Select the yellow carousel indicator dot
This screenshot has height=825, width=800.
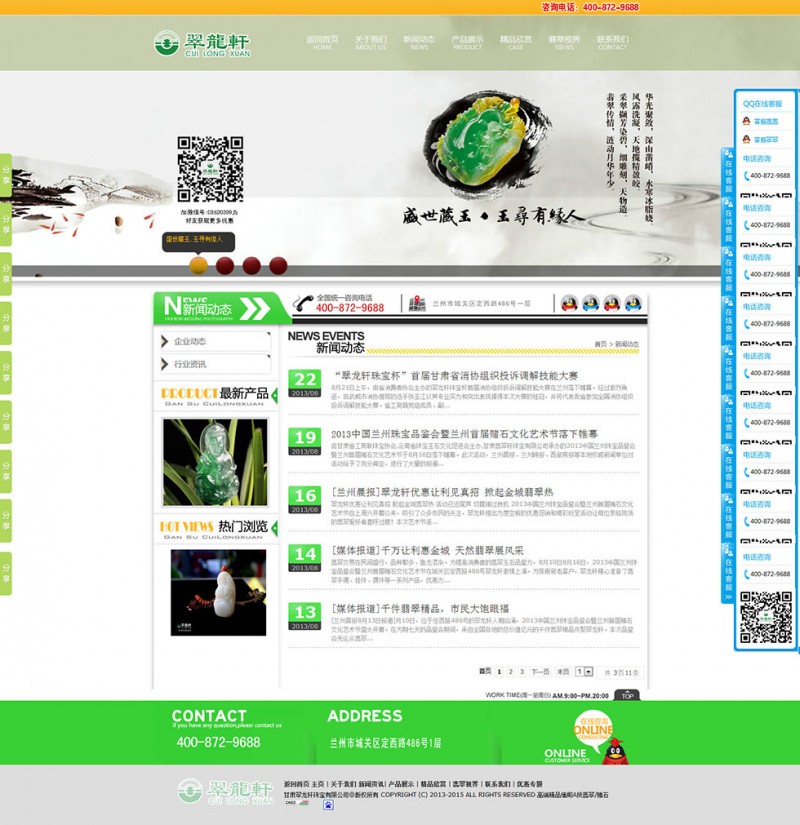[x=198, y=266]
